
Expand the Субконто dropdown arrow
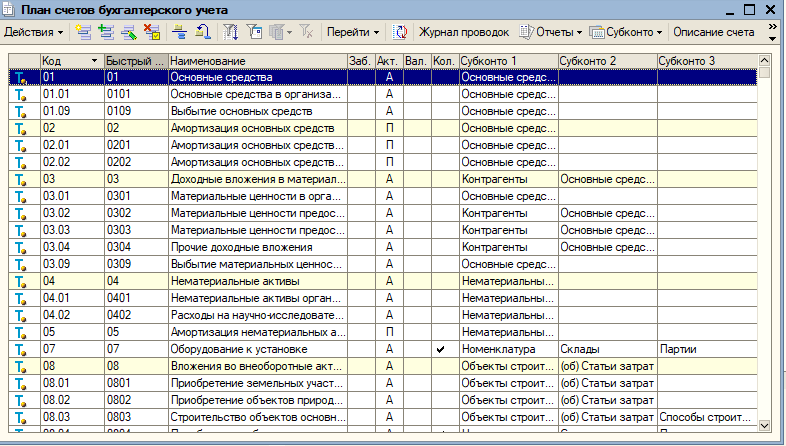pyautogui.click(x=660, y=33)
